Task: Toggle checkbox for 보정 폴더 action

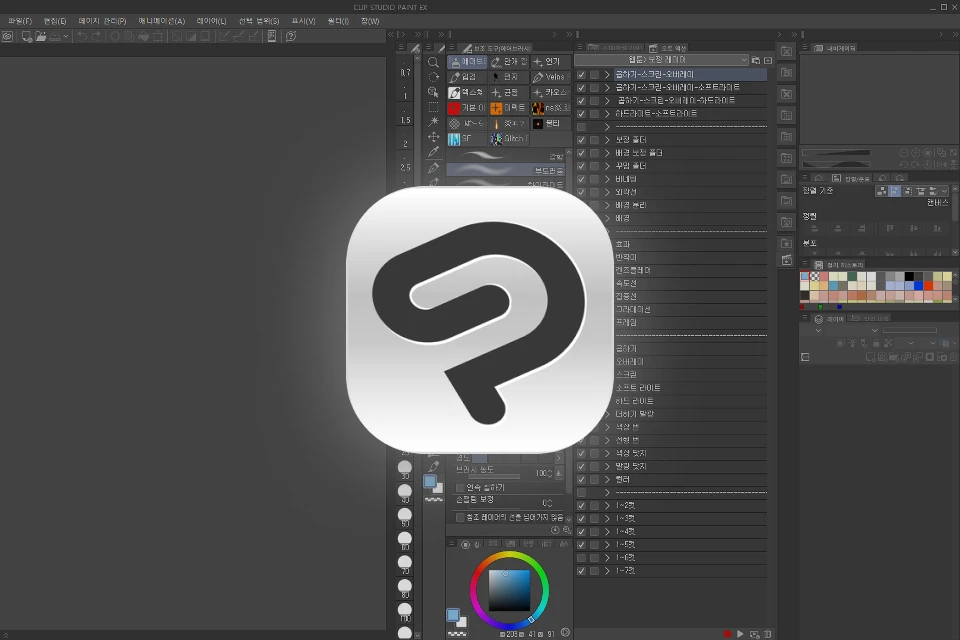Action: click(x=581, y=140)
